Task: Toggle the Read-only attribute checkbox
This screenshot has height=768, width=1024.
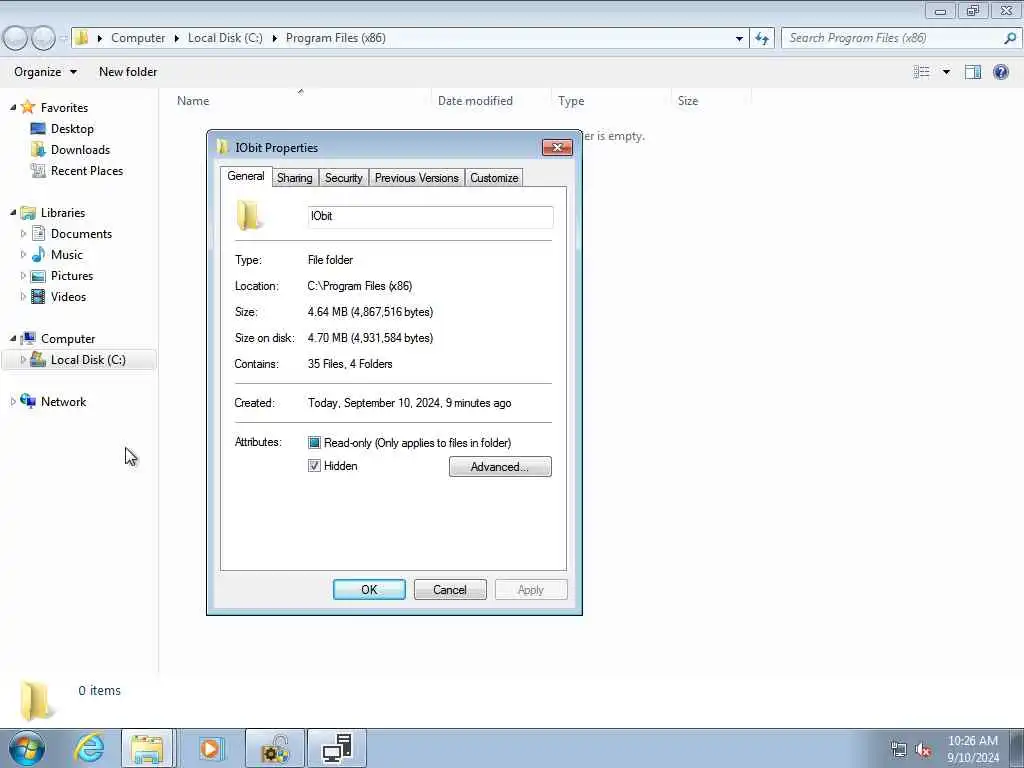Action: pos(314,443)
